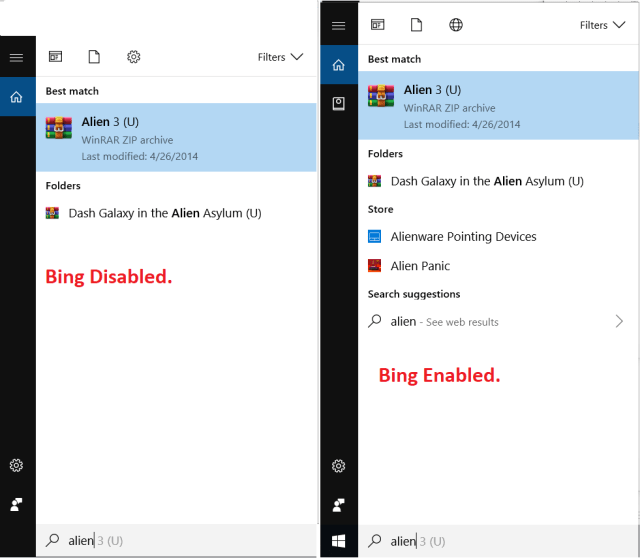Select Home icon in Bing Enabled sidebar

point(338,64)
